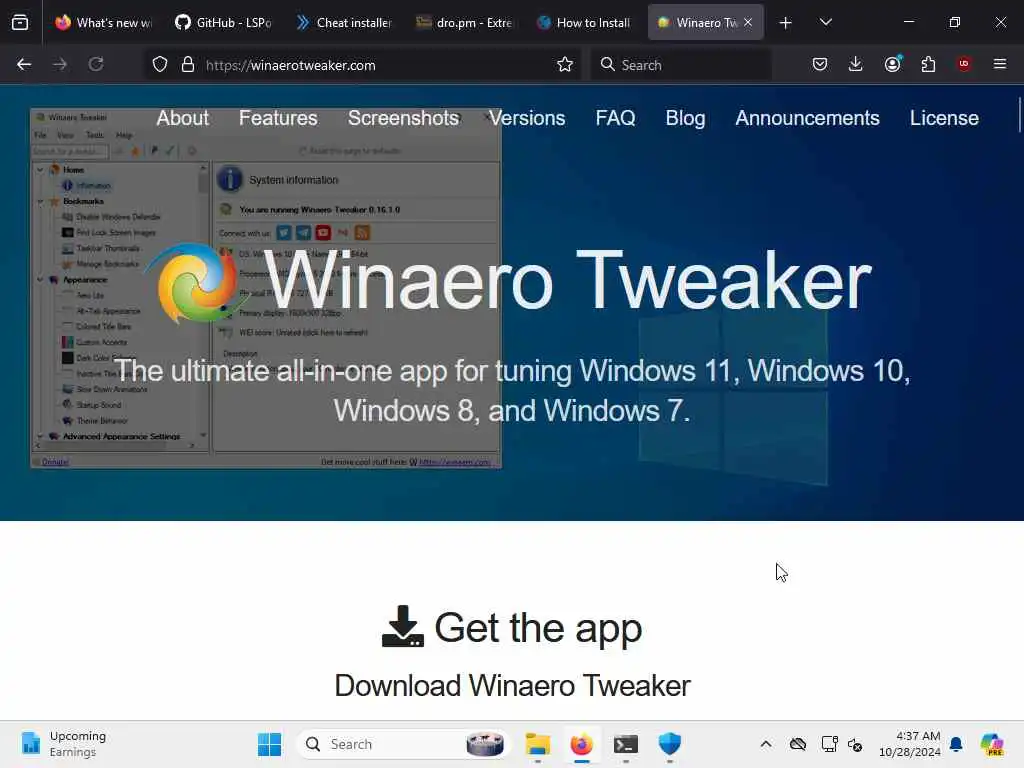Open the clock showing 4:37 AM
1024x768 pixels.
[x=910, y=744]
